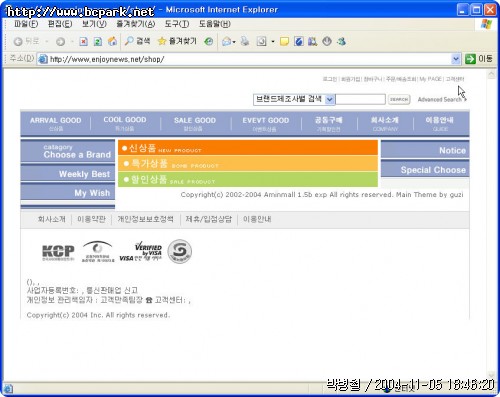The width and height of the screenshot is (500, 397).
Task: Open the company intro (회사소개) nav tab
Action: 385,123
